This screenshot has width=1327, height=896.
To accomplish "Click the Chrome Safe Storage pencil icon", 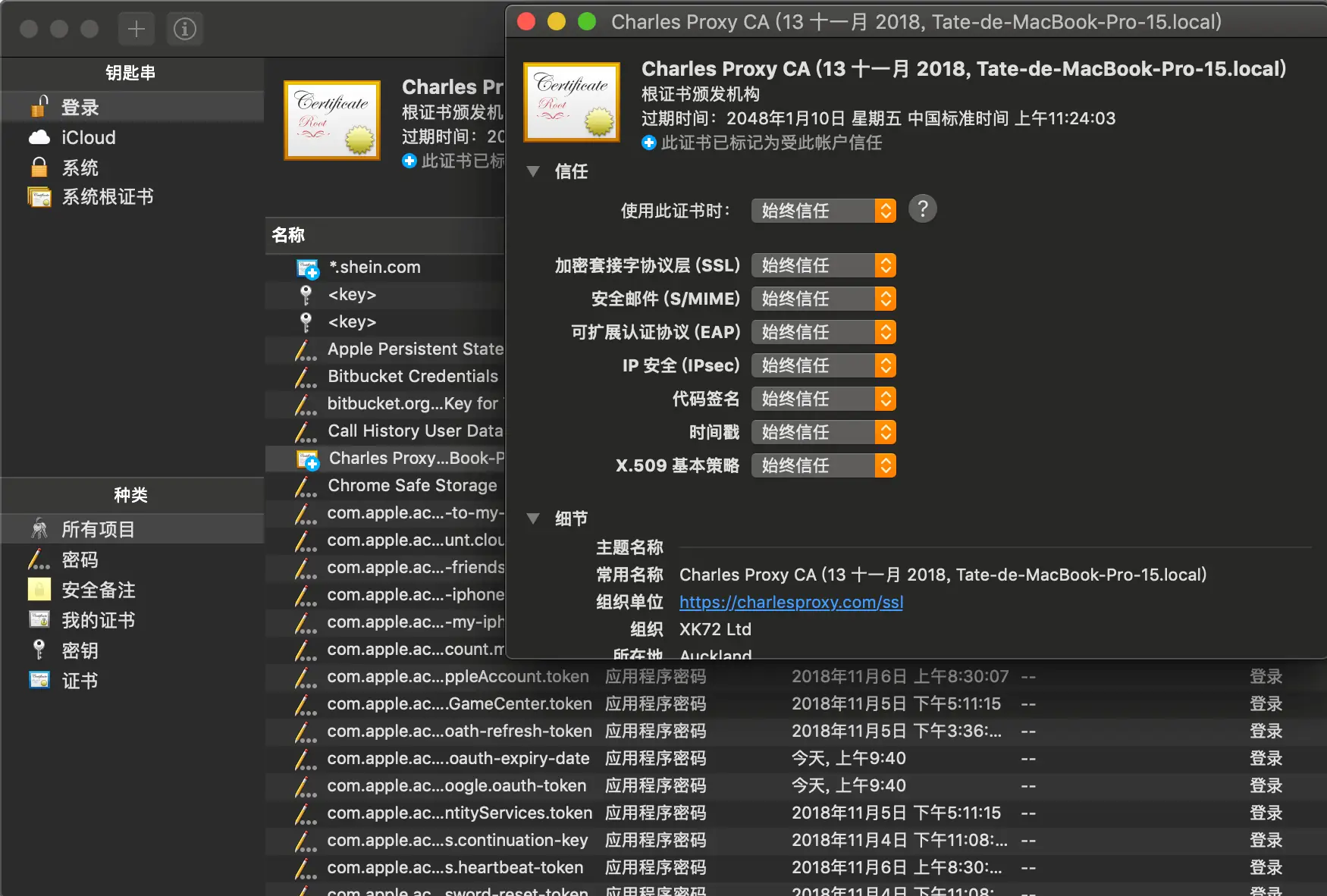I will pos(306,486).
